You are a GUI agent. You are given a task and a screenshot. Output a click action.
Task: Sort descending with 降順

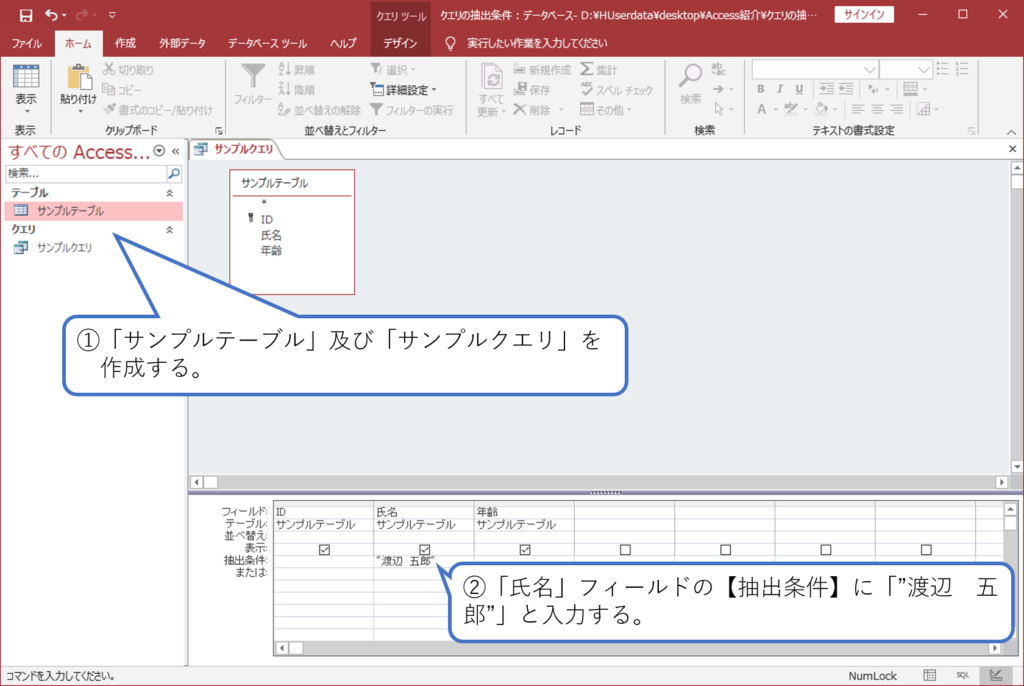tap(296, 90)
